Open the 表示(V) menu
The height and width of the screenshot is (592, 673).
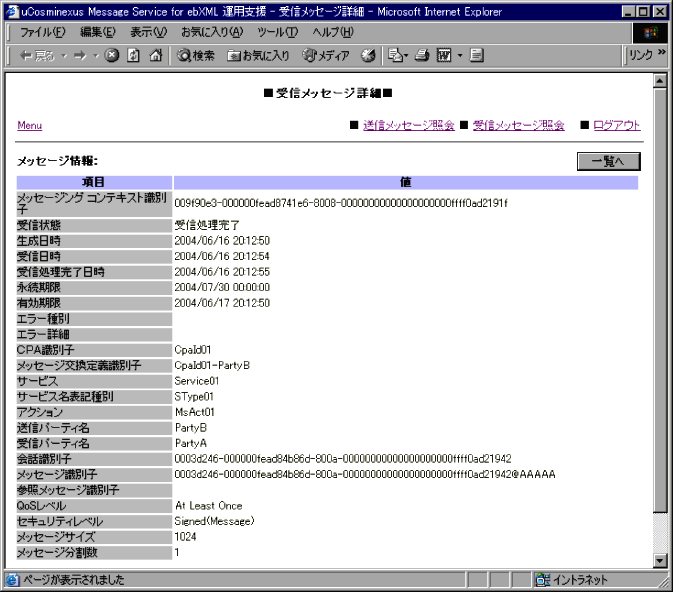pyautogui.click(x=148, y=32)
